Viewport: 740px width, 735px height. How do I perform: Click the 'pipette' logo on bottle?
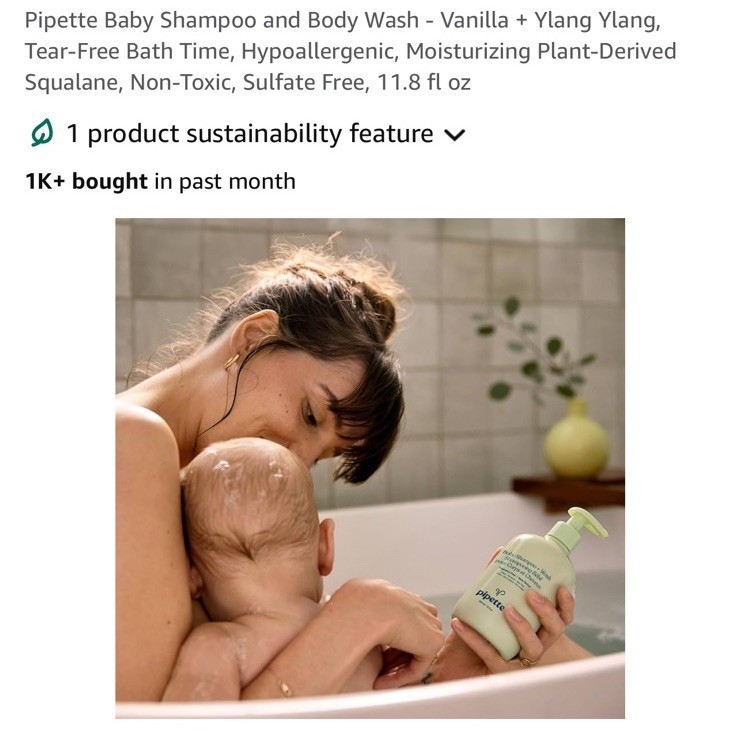tap(490, 599)
